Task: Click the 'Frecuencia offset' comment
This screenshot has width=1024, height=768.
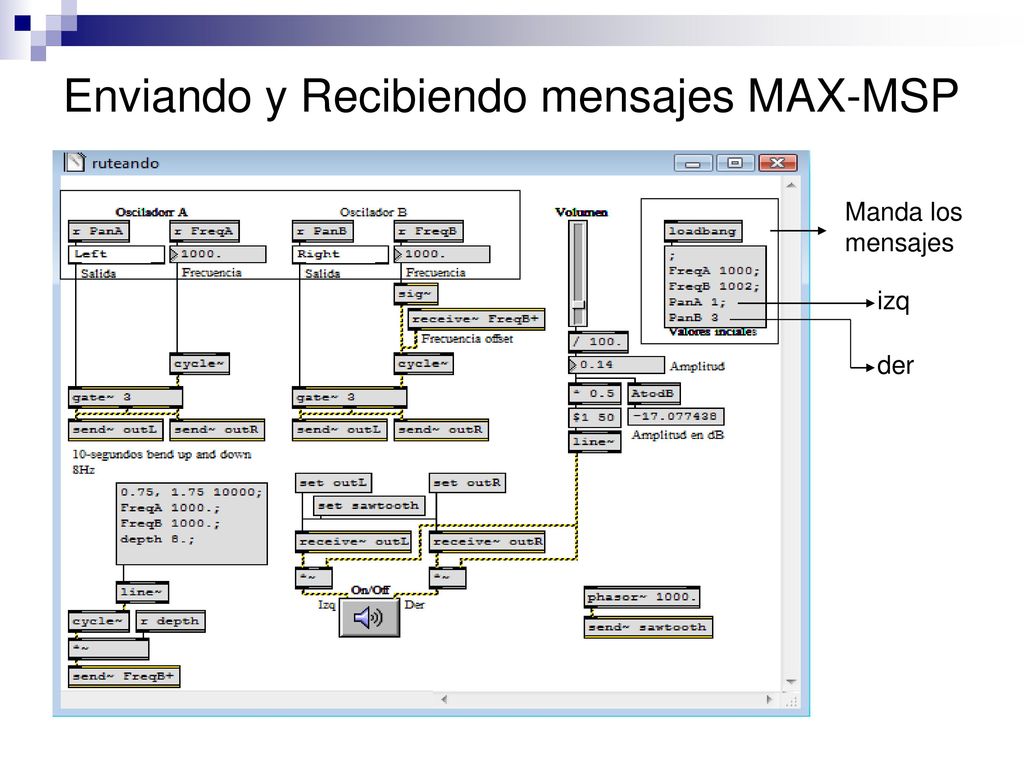Action: click(x=467, y=339)
